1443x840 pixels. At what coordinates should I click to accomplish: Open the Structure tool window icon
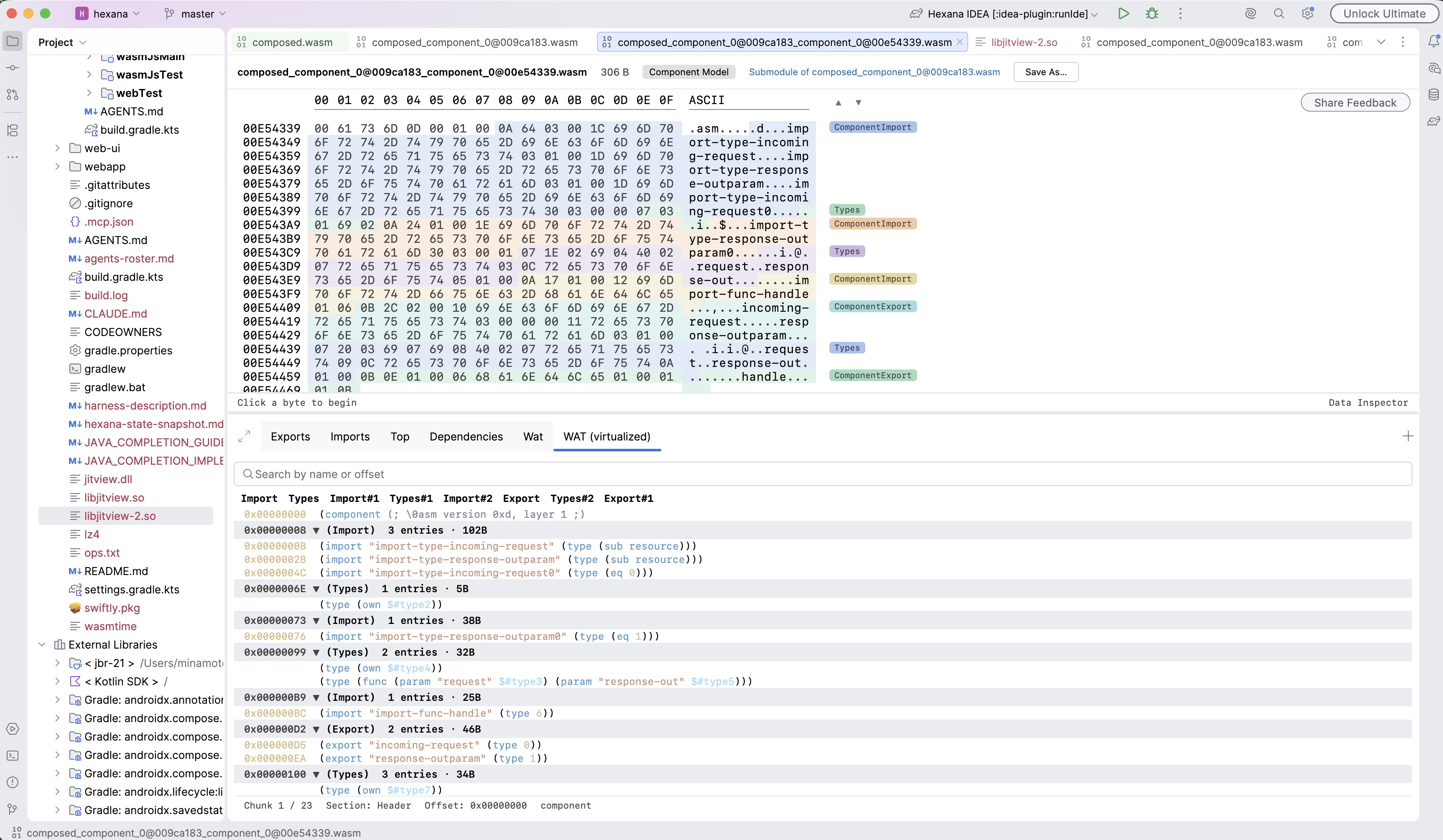pyautogui.click(x=13, y=130)
